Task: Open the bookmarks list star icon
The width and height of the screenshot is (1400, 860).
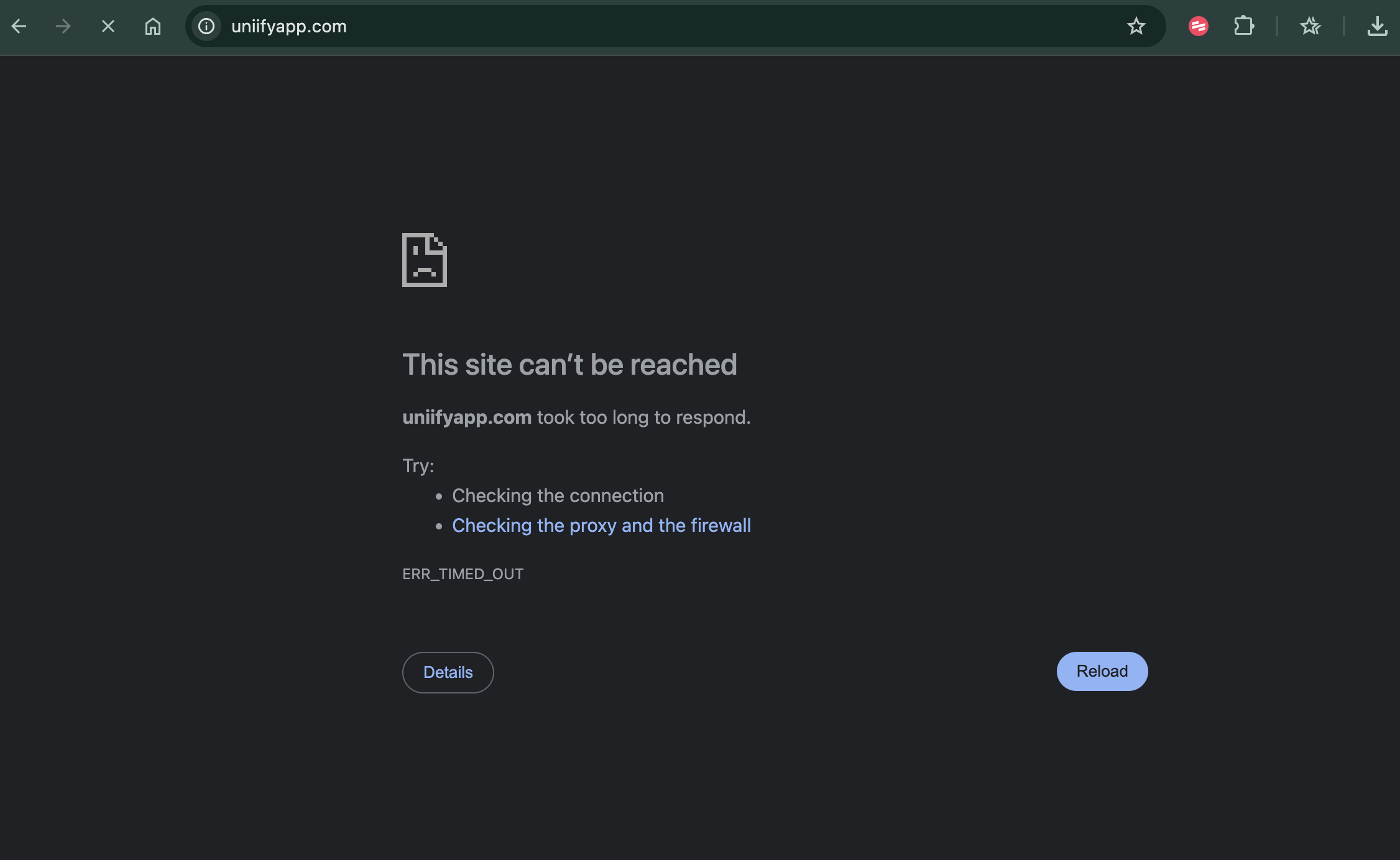Action: point(1310,26)
